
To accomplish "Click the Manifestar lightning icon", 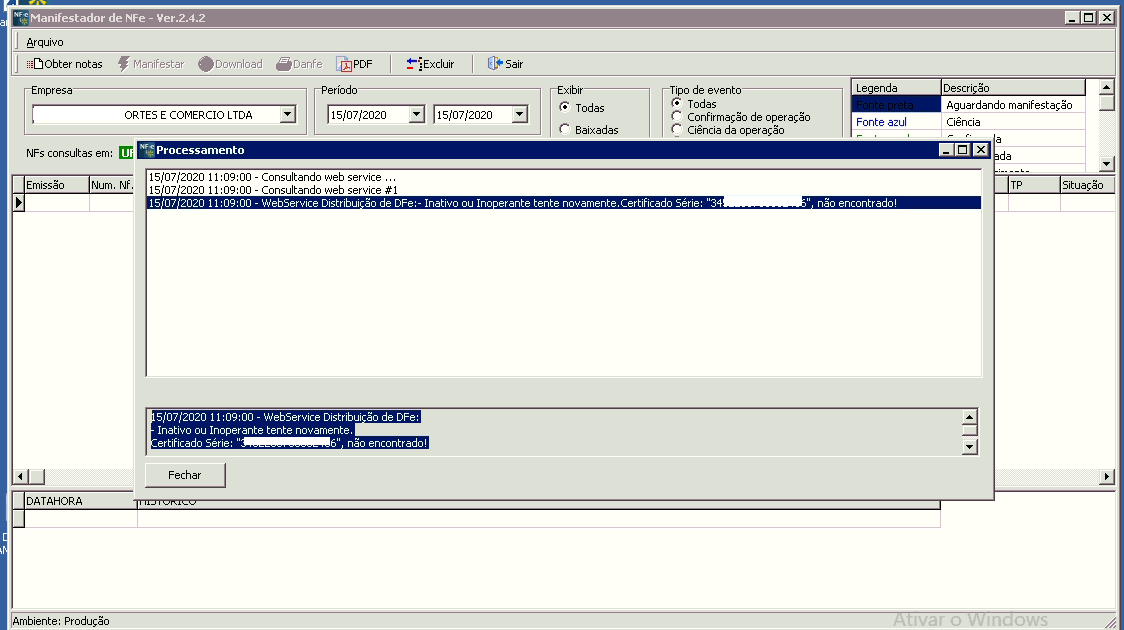I will tap(124, 64).
